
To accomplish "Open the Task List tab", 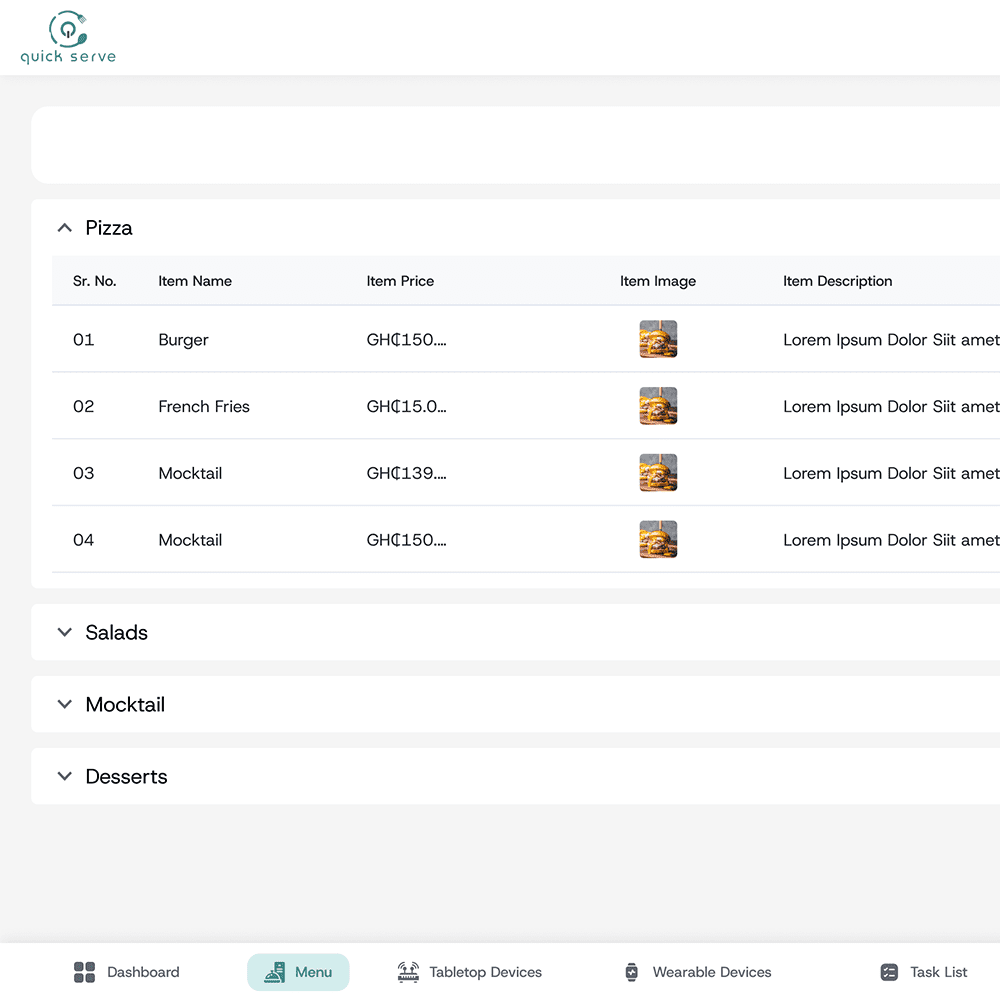I will tap(938, 972).
